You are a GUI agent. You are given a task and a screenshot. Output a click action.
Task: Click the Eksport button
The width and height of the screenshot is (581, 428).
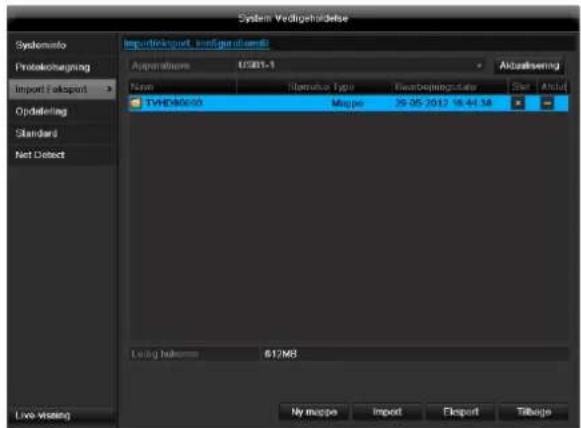coord(461,412)
